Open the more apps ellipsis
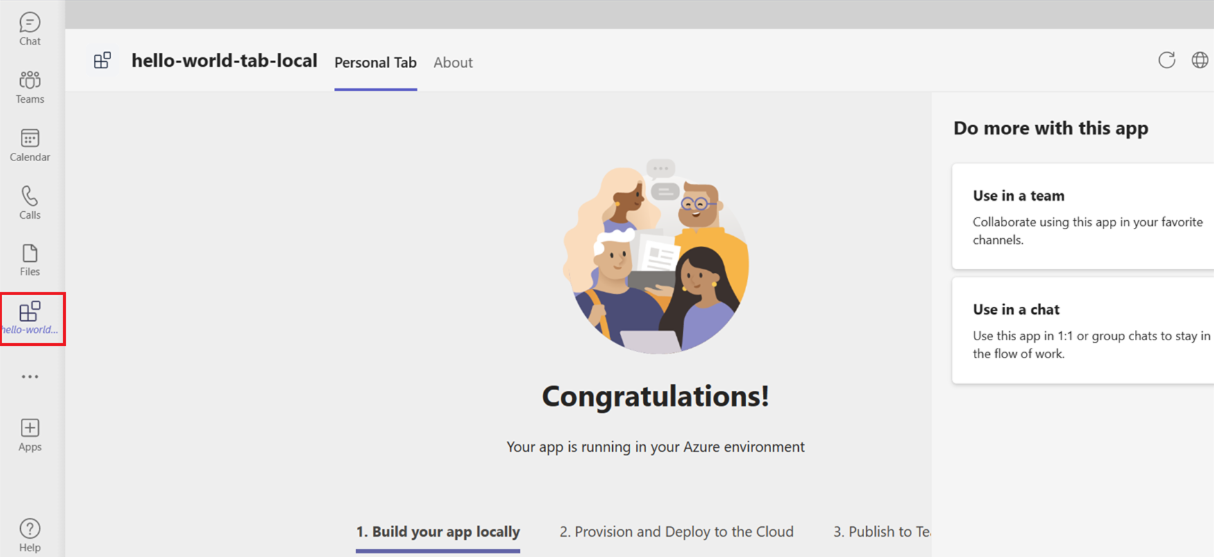The height and width of the screenshot is (557, 1214). click(30, 377)
